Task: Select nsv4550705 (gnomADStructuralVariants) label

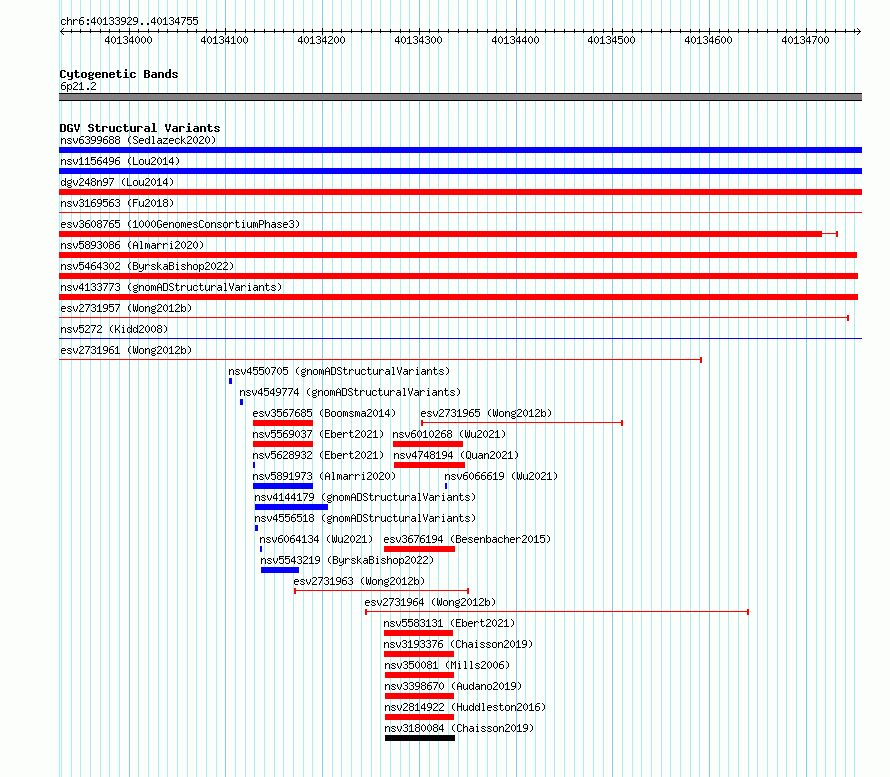Action: click(339, 371)
